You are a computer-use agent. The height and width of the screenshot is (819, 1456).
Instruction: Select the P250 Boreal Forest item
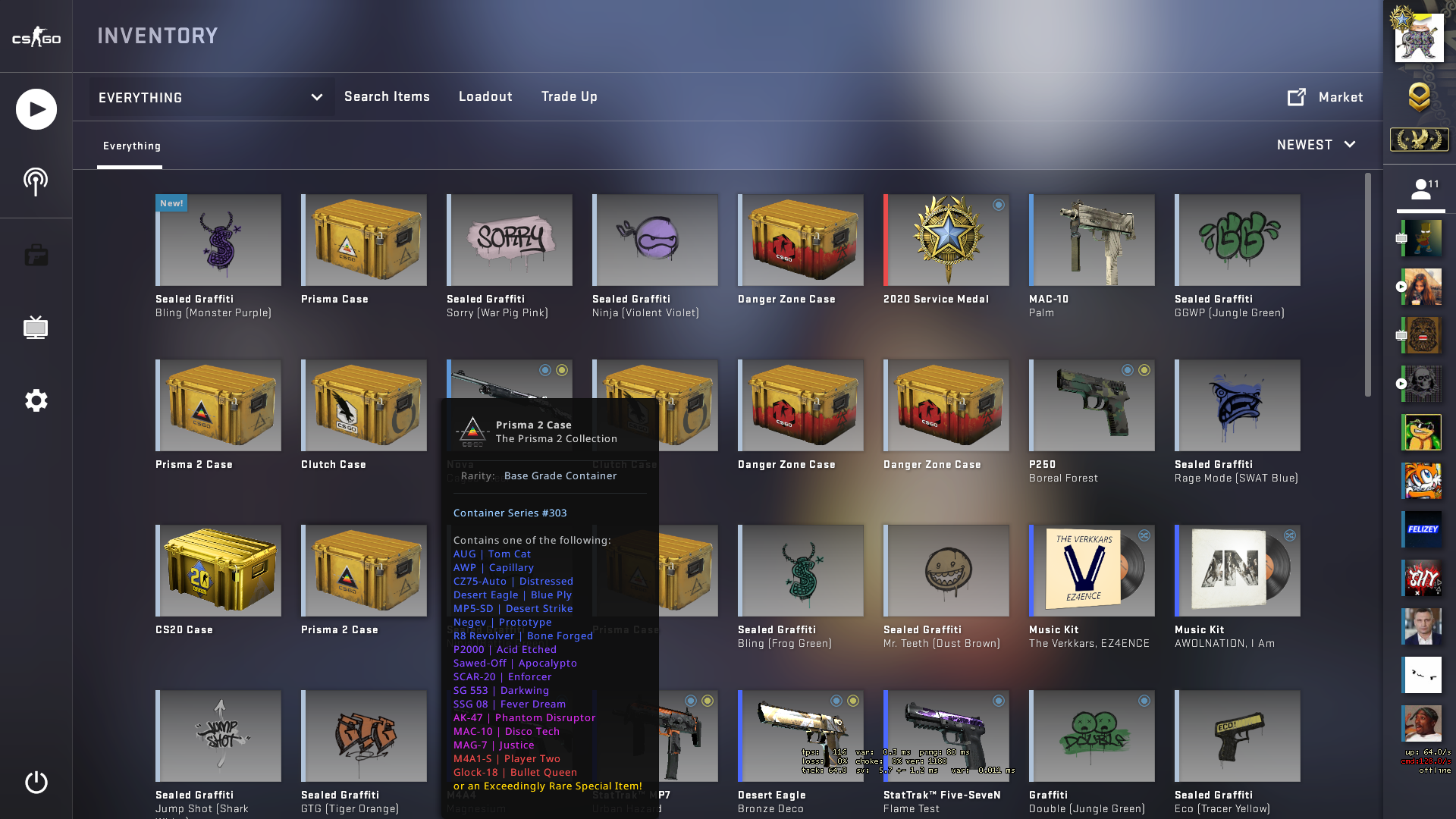1092,405
